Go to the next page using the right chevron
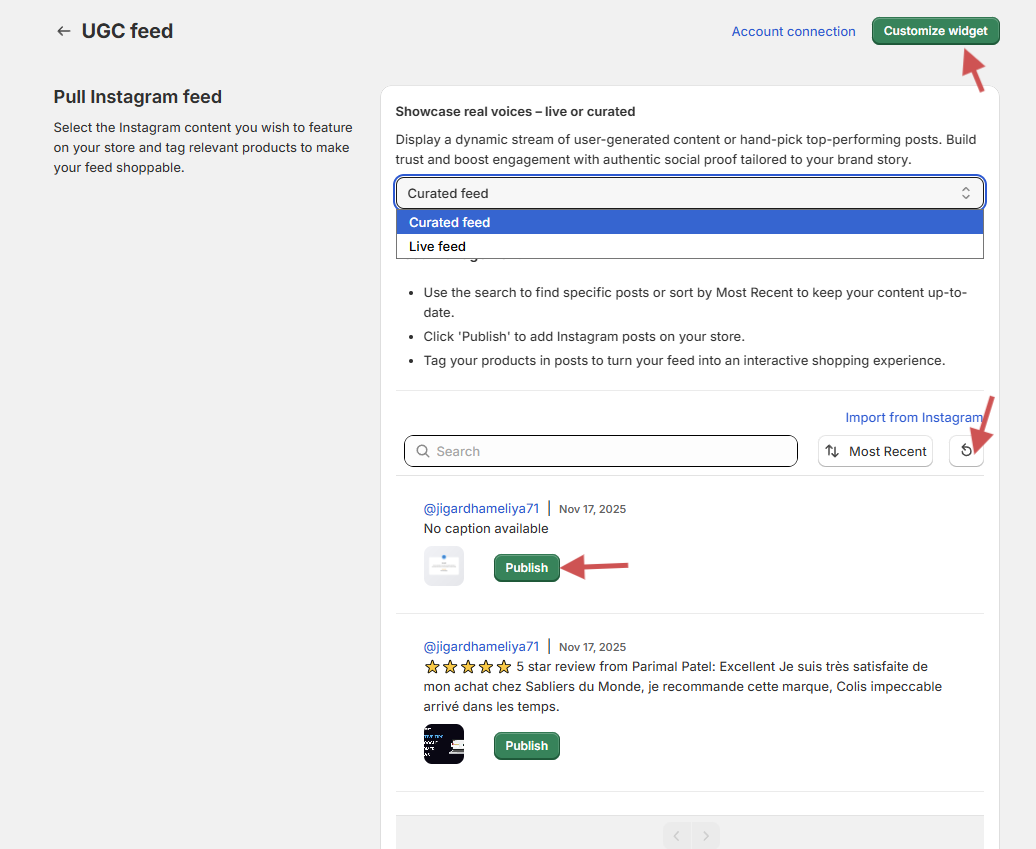The height and width of the screenshot is (849, 1036). pyautogui.click(x=706, y=836)
